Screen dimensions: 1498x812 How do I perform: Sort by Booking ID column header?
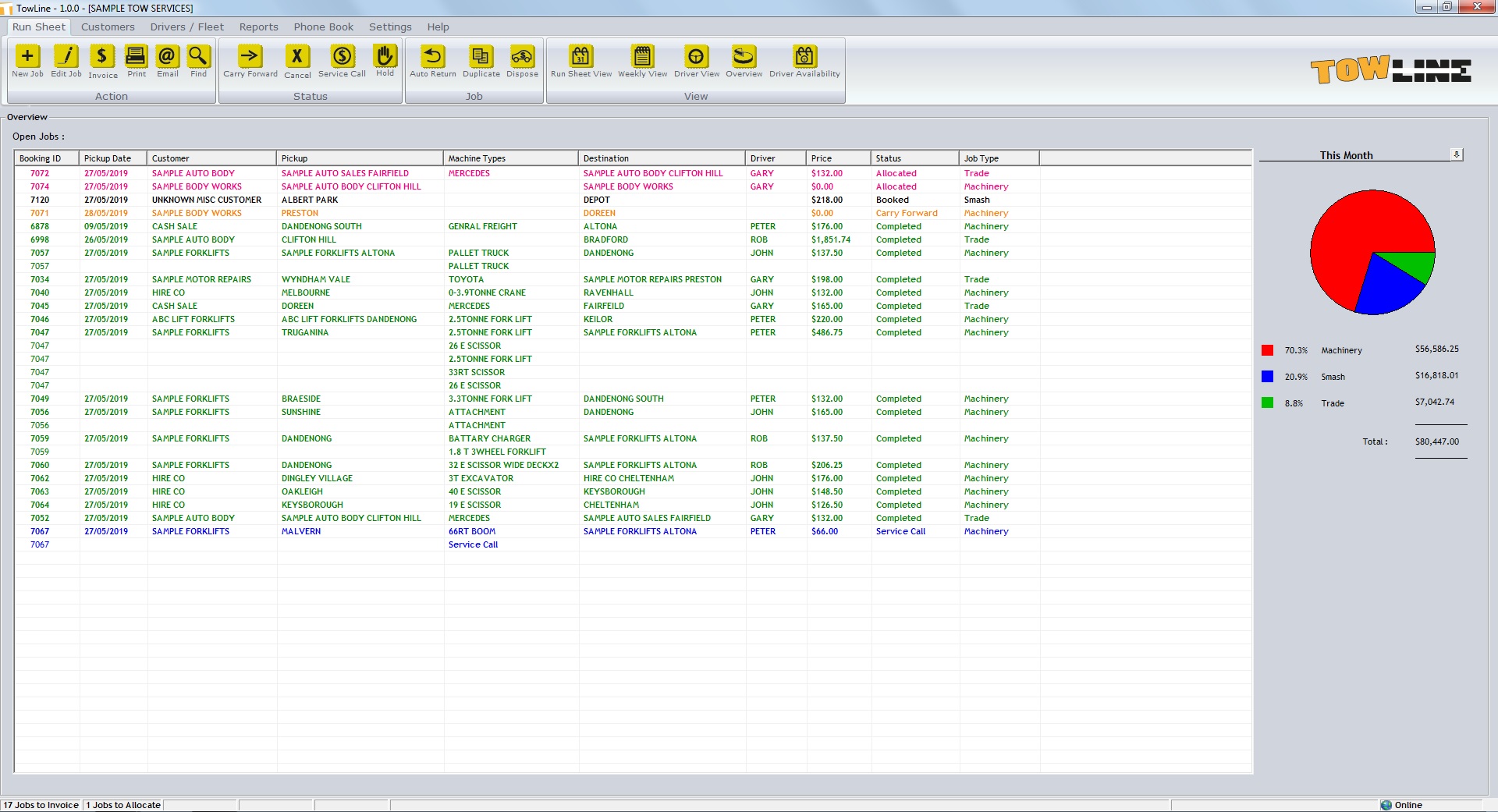tap(47, 158)
